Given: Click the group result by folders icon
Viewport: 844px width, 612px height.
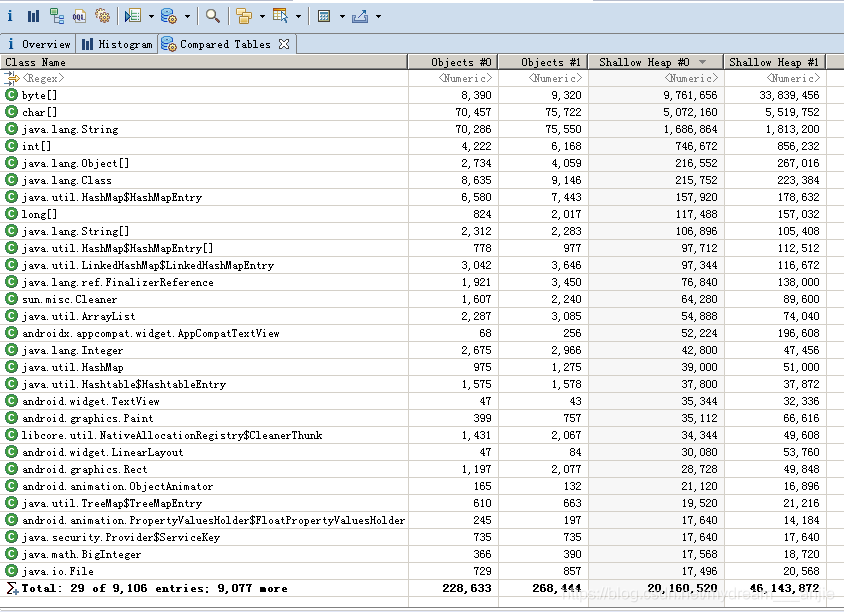Looking at the screenshot, I should coord(244,16).
